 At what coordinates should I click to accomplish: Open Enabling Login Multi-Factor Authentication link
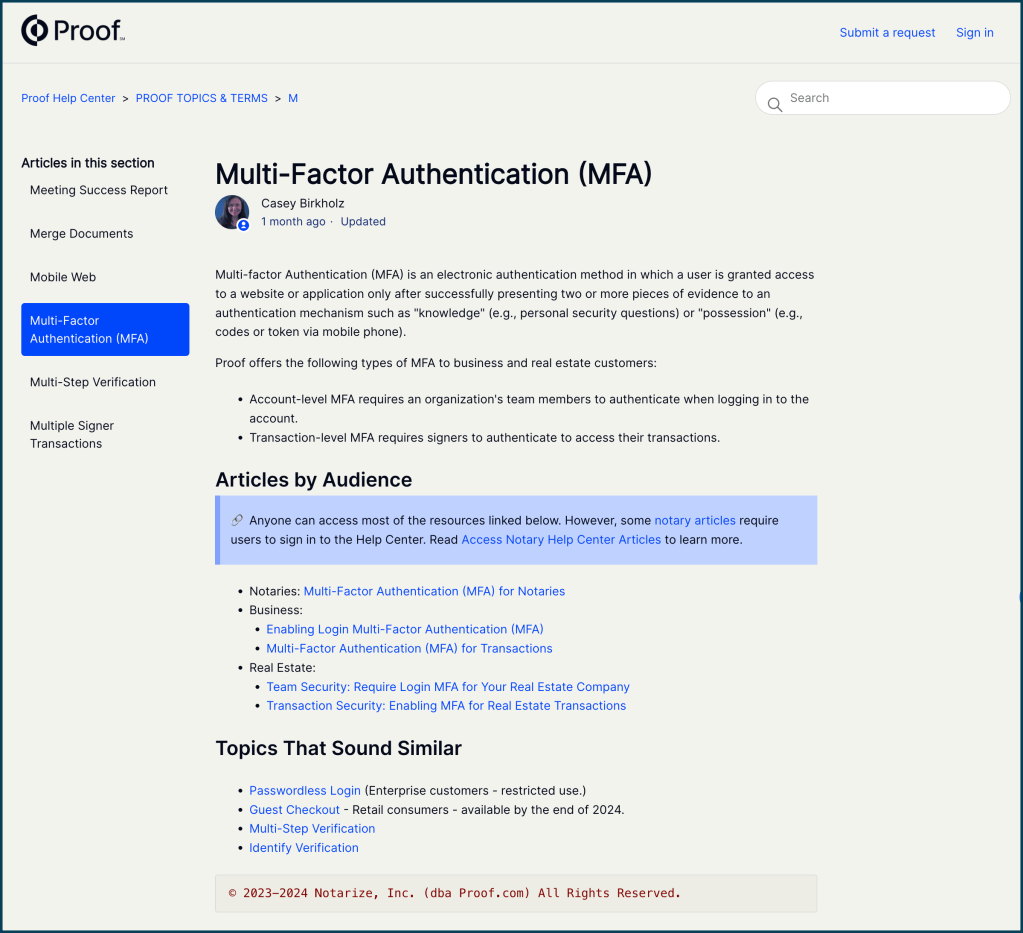404,629
